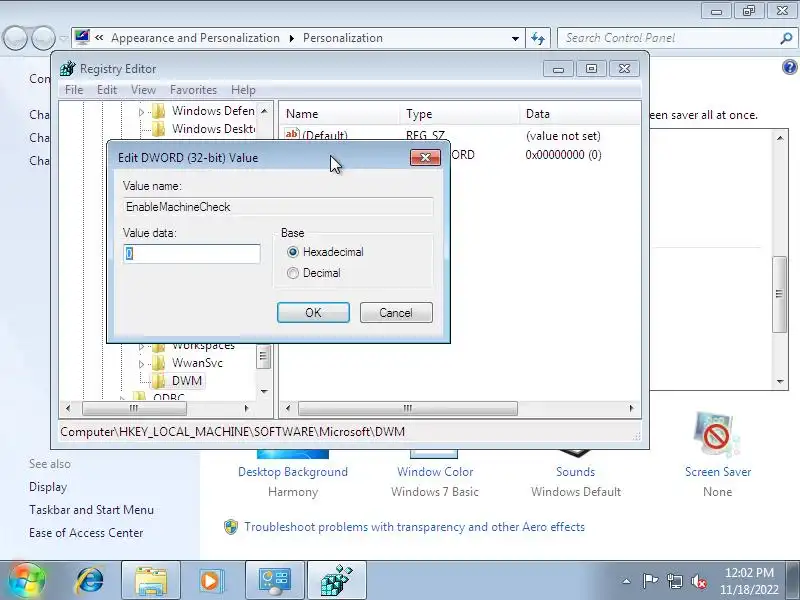The image size is (800, 600).
Task: Click the values pane horizontal scrollbar thumb
Action: [x=408, y=408]
